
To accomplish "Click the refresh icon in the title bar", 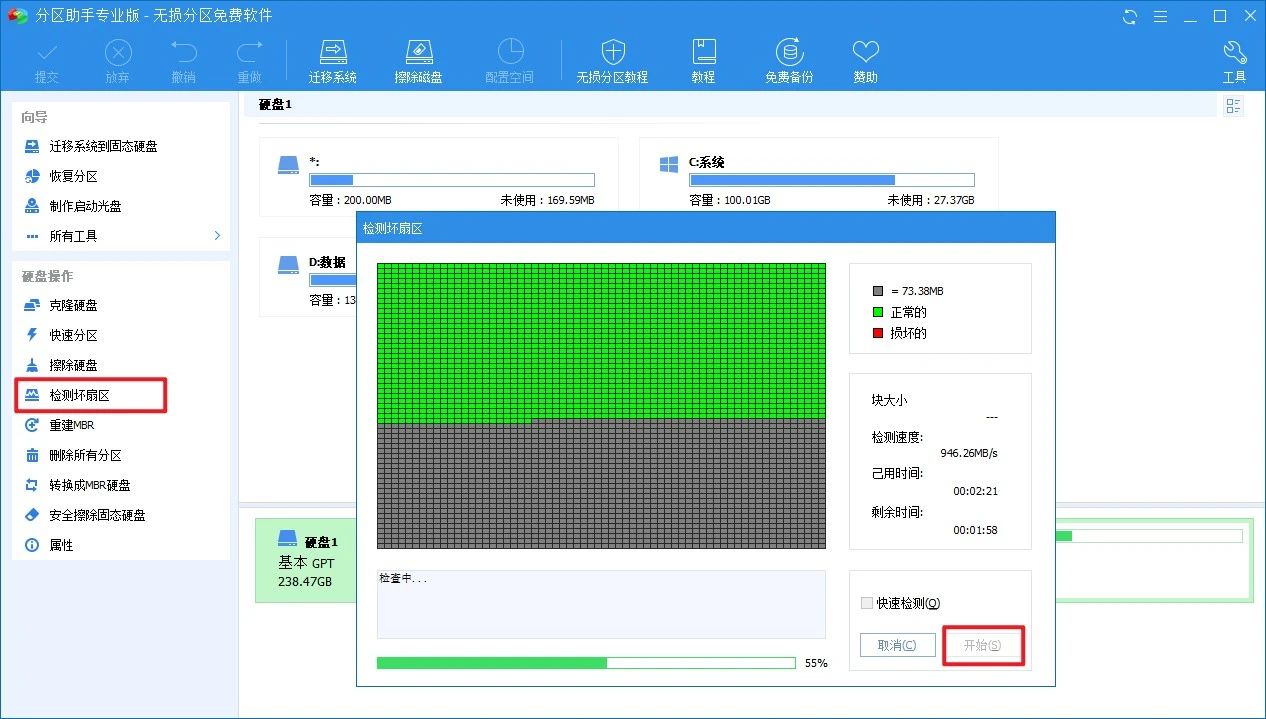I will (x=1129, y=16).
